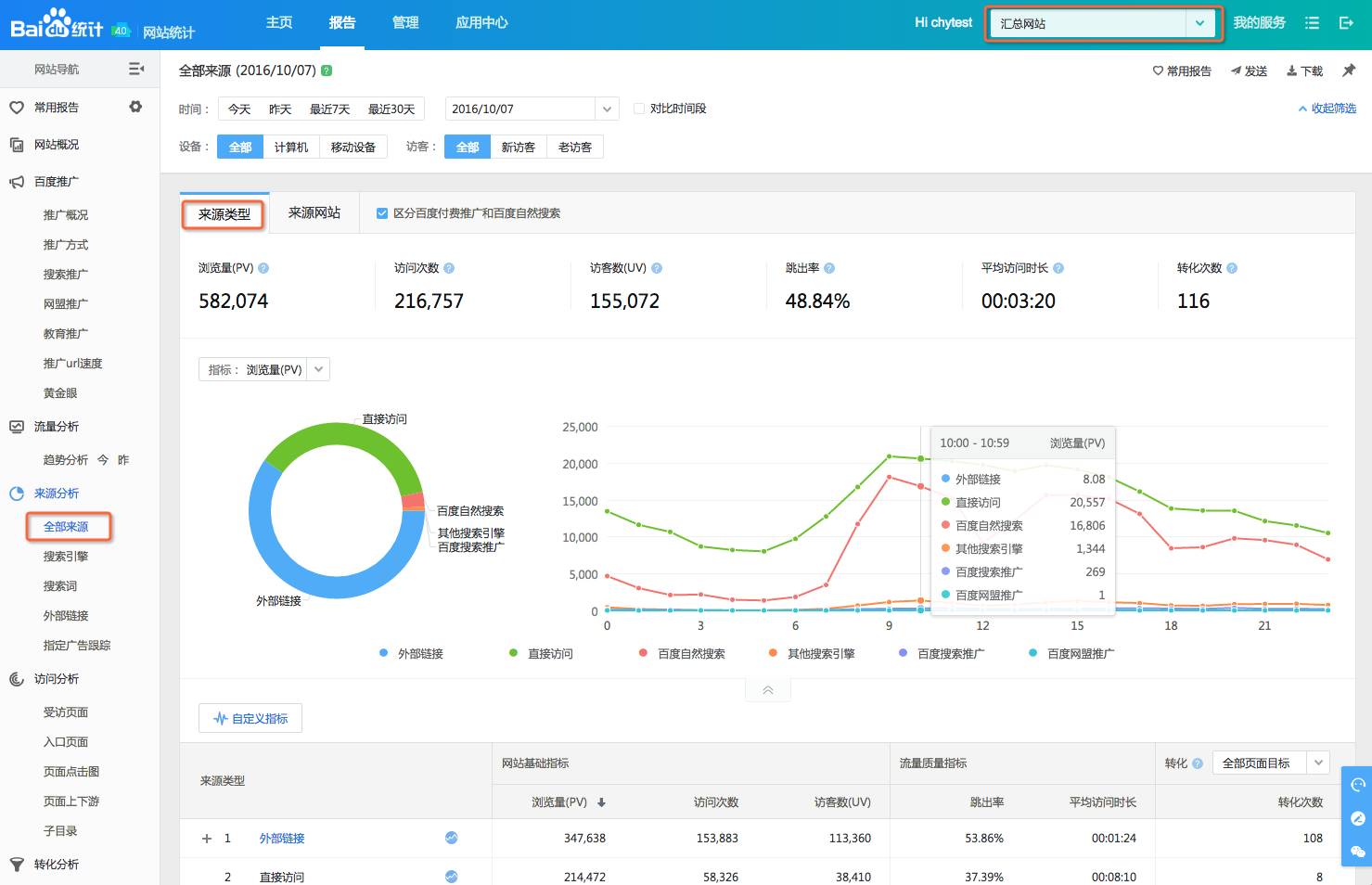
Task: Expand the 外部链接 table row with plus
Action: coord(207,839)
